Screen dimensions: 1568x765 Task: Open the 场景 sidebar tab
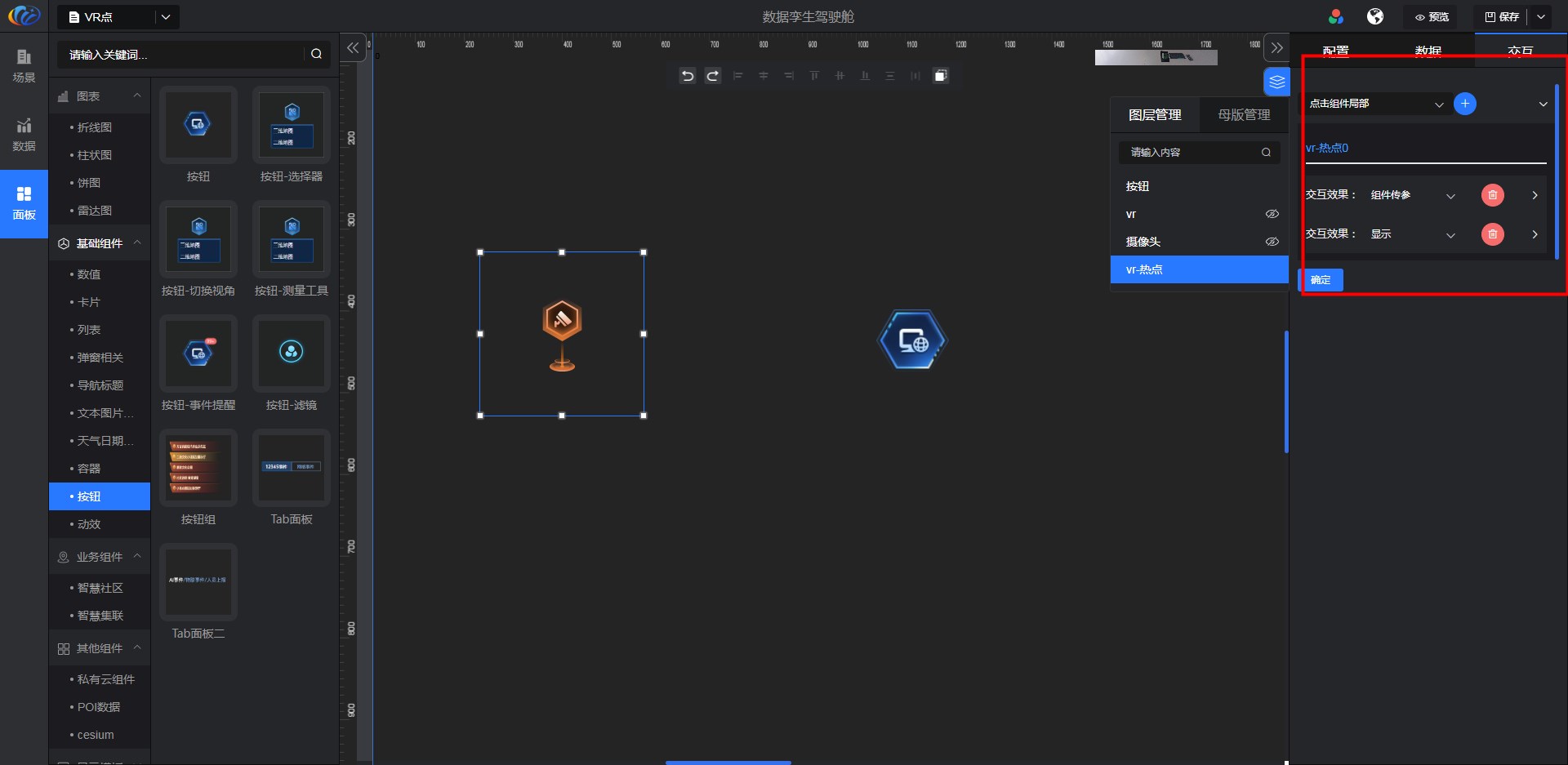click(24, 65)
